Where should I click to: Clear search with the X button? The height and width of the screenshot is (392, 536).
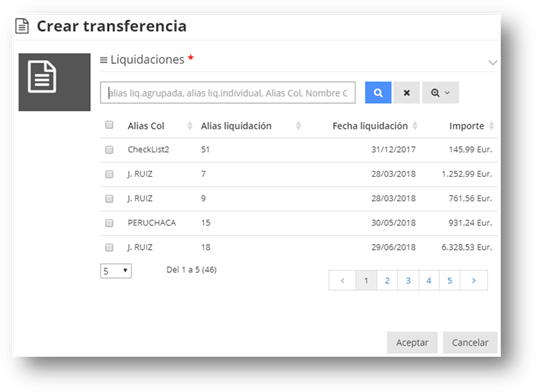click(406, 92)
